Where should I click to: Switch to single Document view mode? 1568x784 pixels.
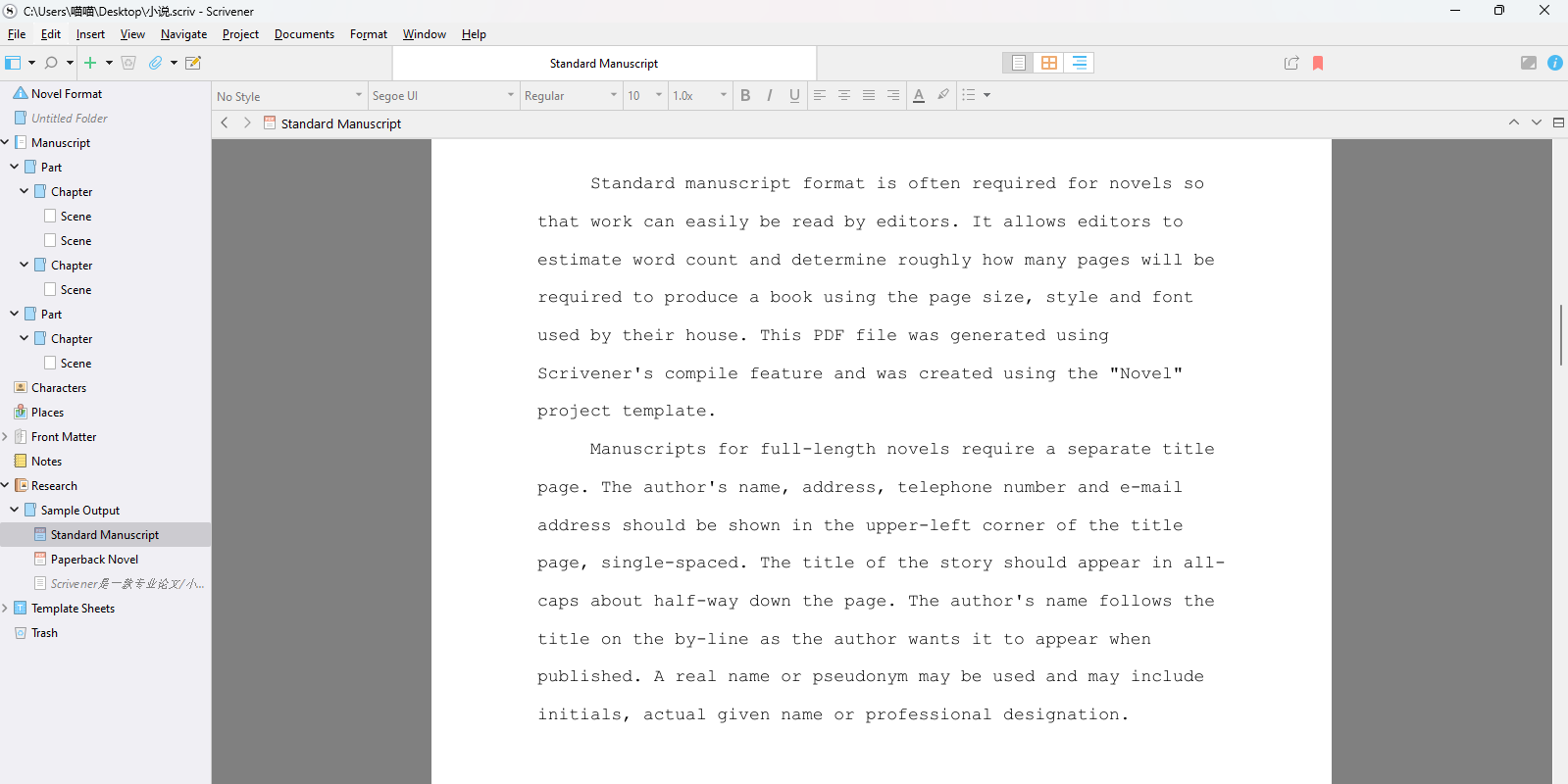(x=1019, y=63)
